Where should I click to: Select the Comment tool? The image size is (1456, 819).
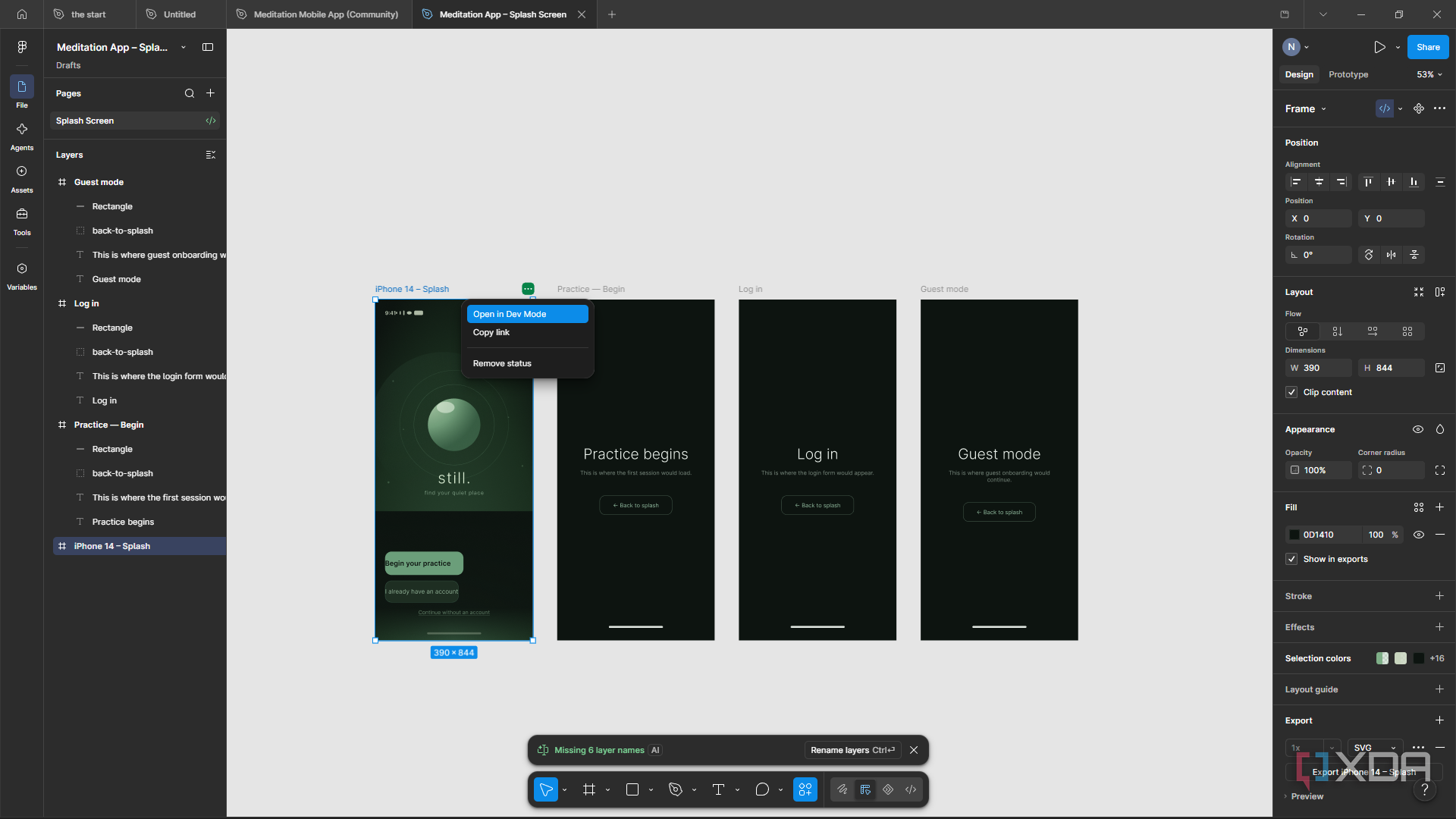point(762,789)
